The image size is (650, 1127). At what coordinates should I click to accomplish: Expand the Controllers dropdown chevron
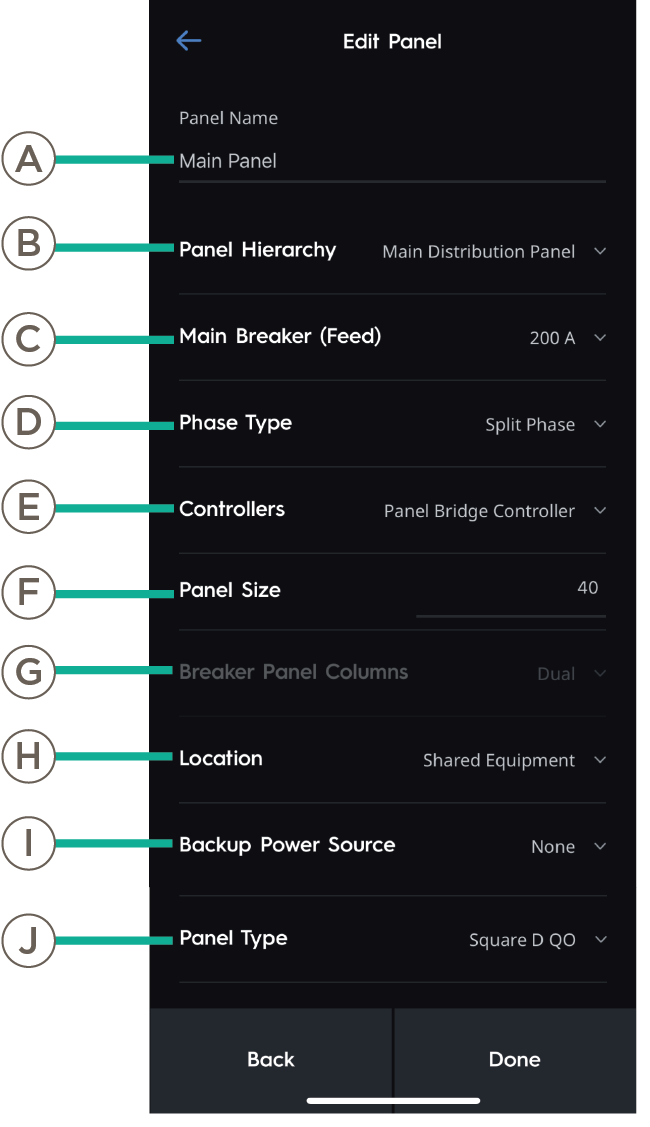click(x=599, y=511)
